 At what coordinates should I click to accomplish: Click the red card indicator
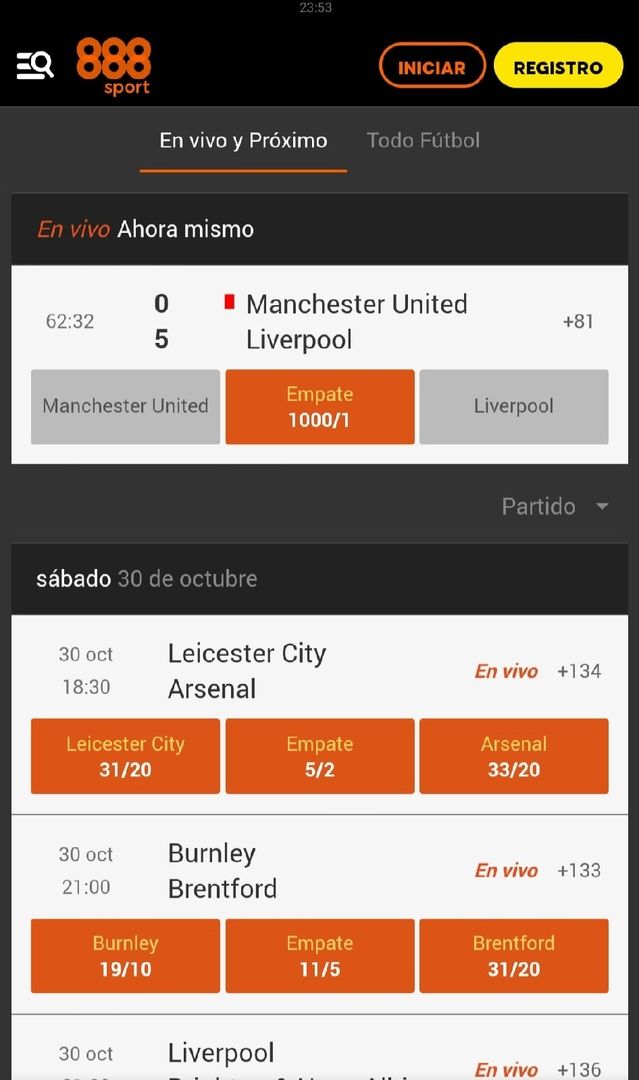(x=229, y=302)
